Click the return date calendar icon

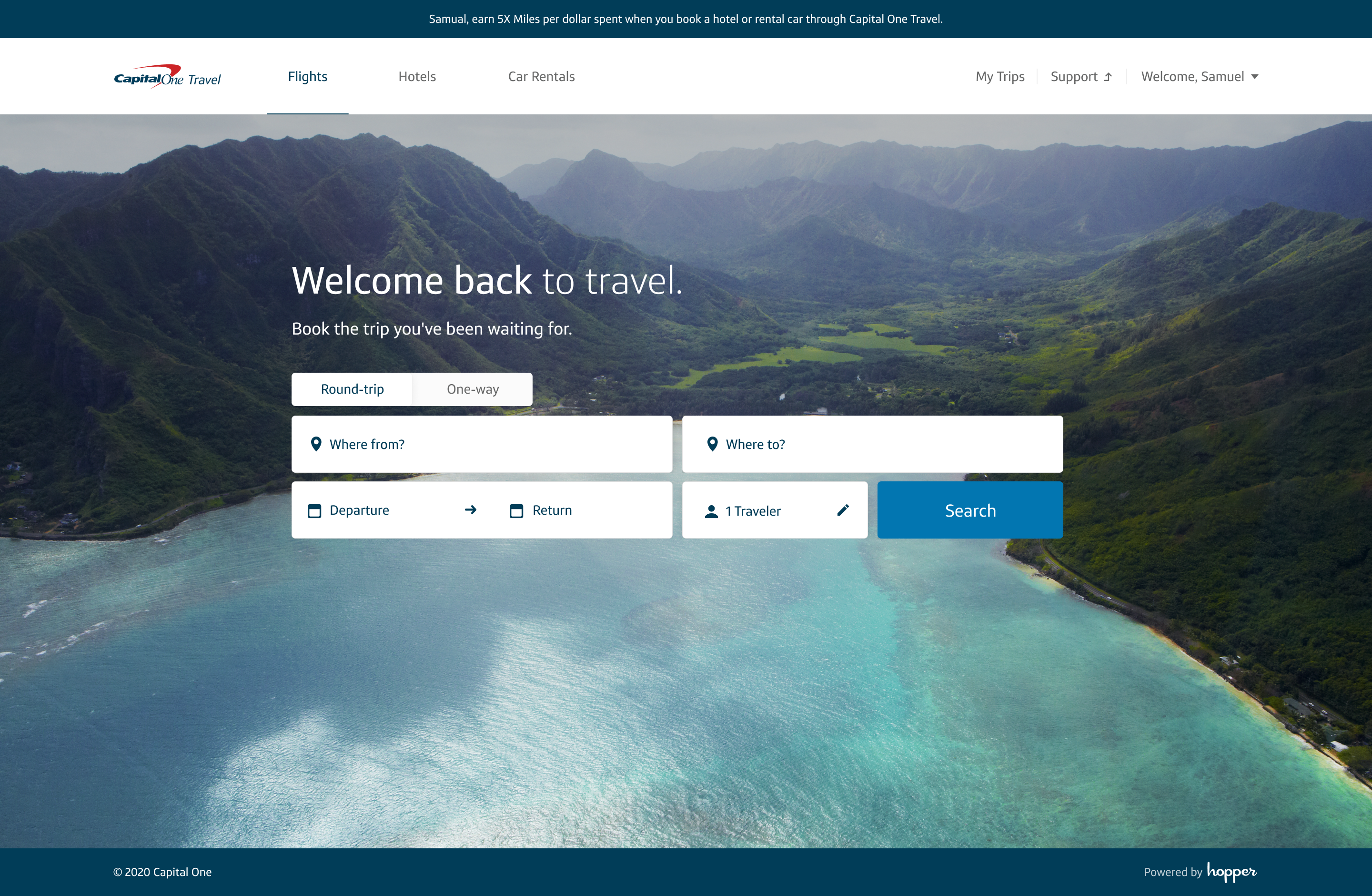[x=516, y=509]
